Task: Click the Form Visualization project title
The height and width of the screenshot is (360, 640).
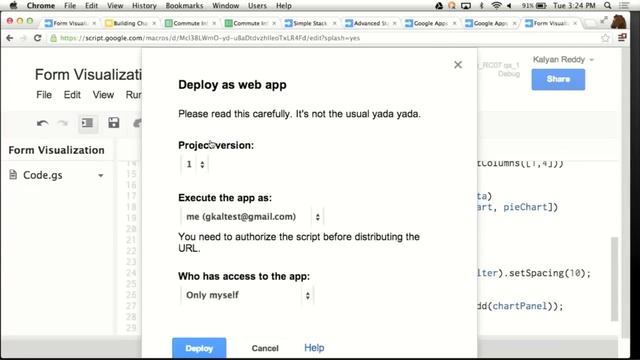Action: [x=88, y=75]
